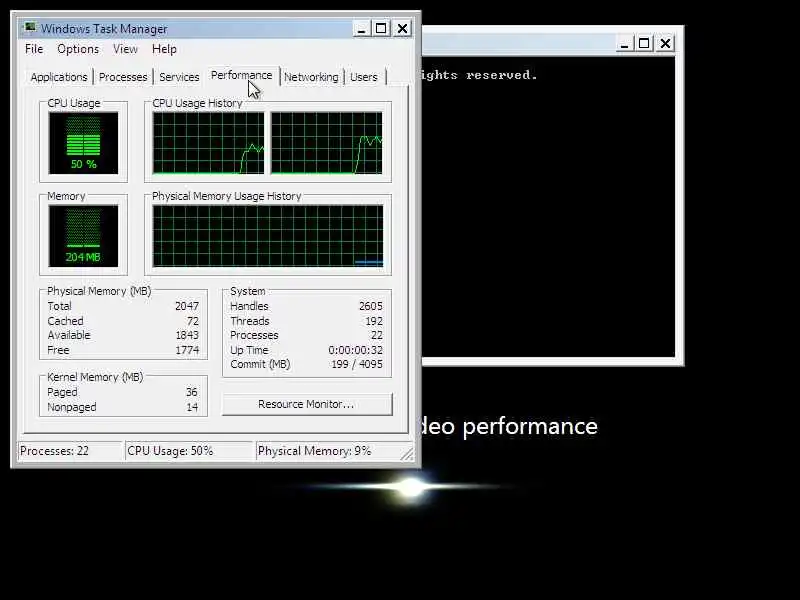Click the CPU Usage 50 % gauge
The height and width of the screenshot is (600, 800).
[83, 143]
